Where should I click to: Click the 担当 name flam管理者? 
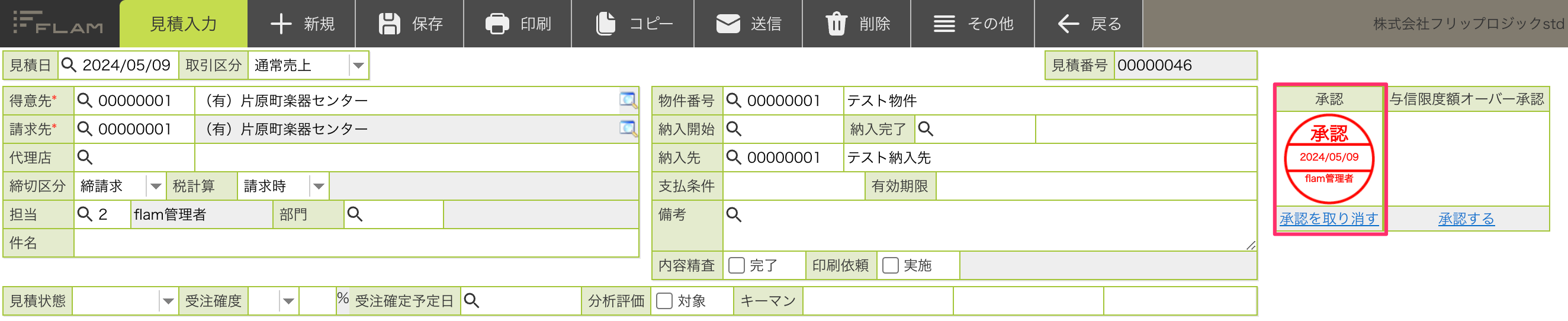(x=201, y=214)
